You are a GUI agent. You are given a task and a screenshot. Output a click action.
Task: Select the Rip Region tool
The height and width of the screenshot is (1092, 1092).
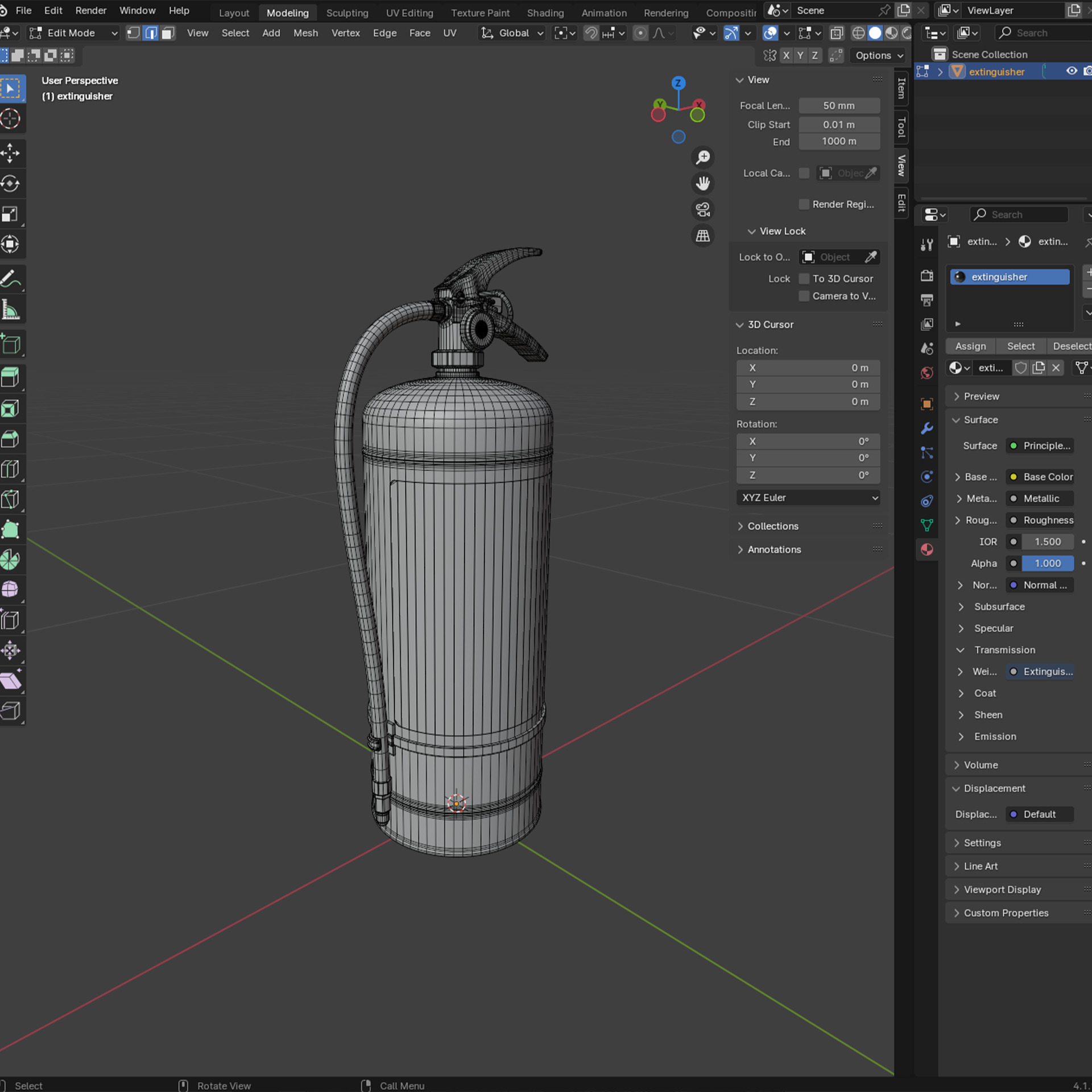(11, 710)
